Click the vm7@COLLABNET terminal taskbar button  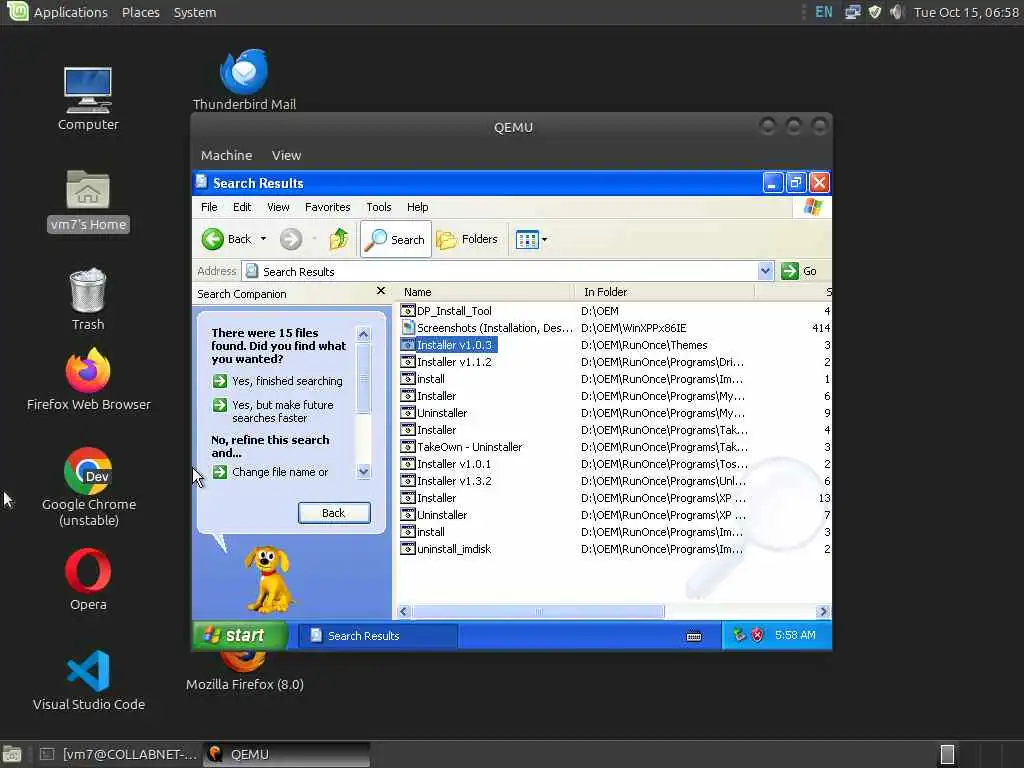point(118,754)
